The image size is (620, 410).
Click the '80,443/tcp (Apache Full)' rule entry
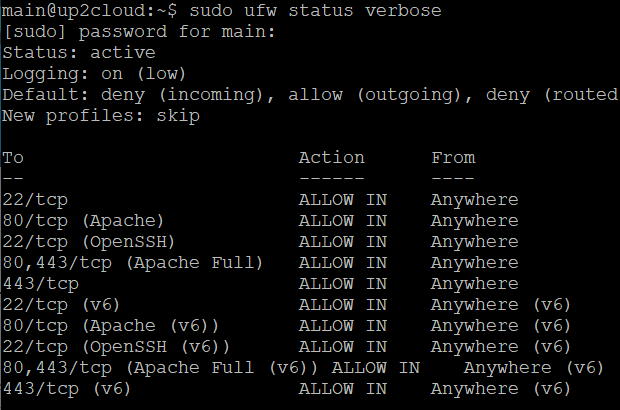point(134,263)
